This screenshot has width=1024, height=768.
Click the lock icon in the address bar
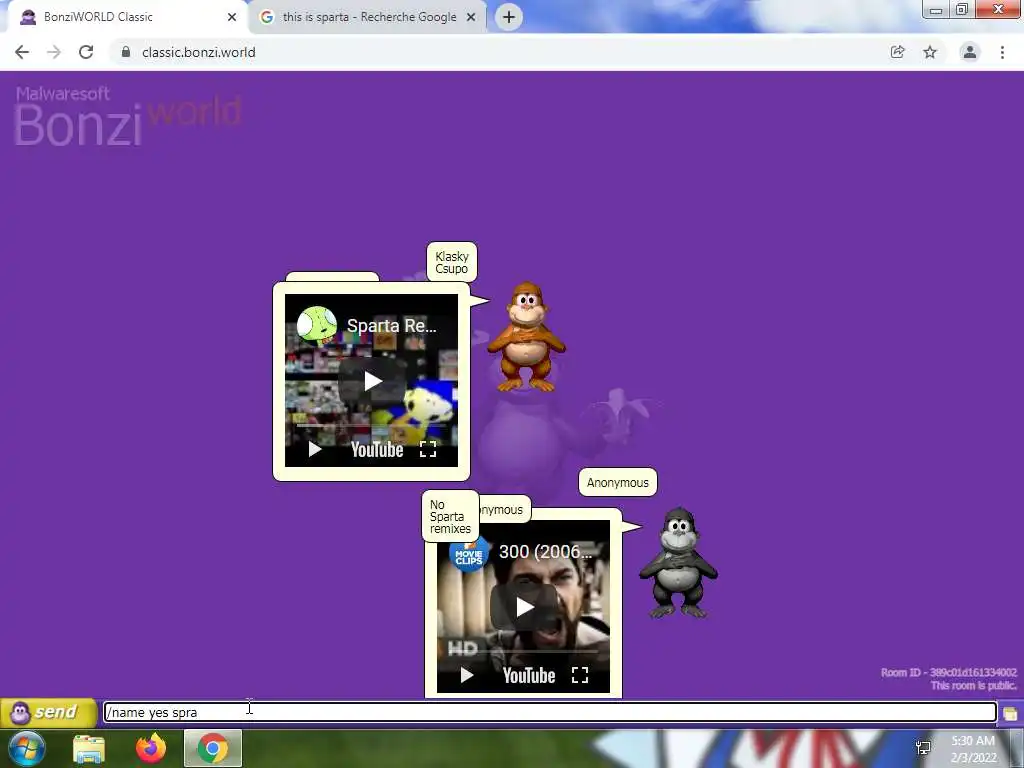click(x=126, y=52)
